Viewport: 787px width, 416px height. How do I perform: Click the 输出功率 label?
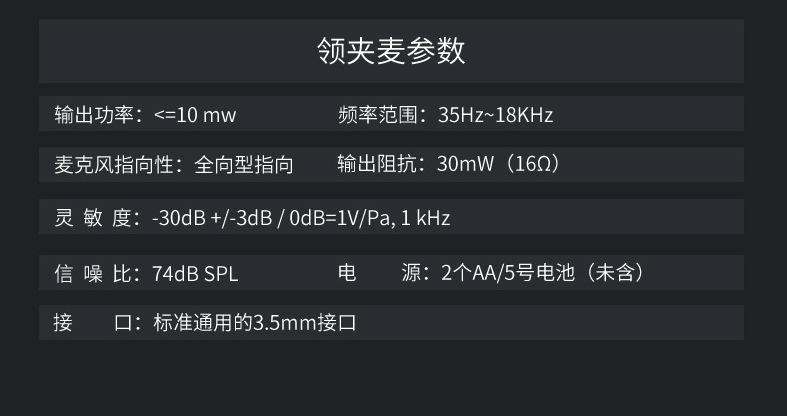(94, 115)
